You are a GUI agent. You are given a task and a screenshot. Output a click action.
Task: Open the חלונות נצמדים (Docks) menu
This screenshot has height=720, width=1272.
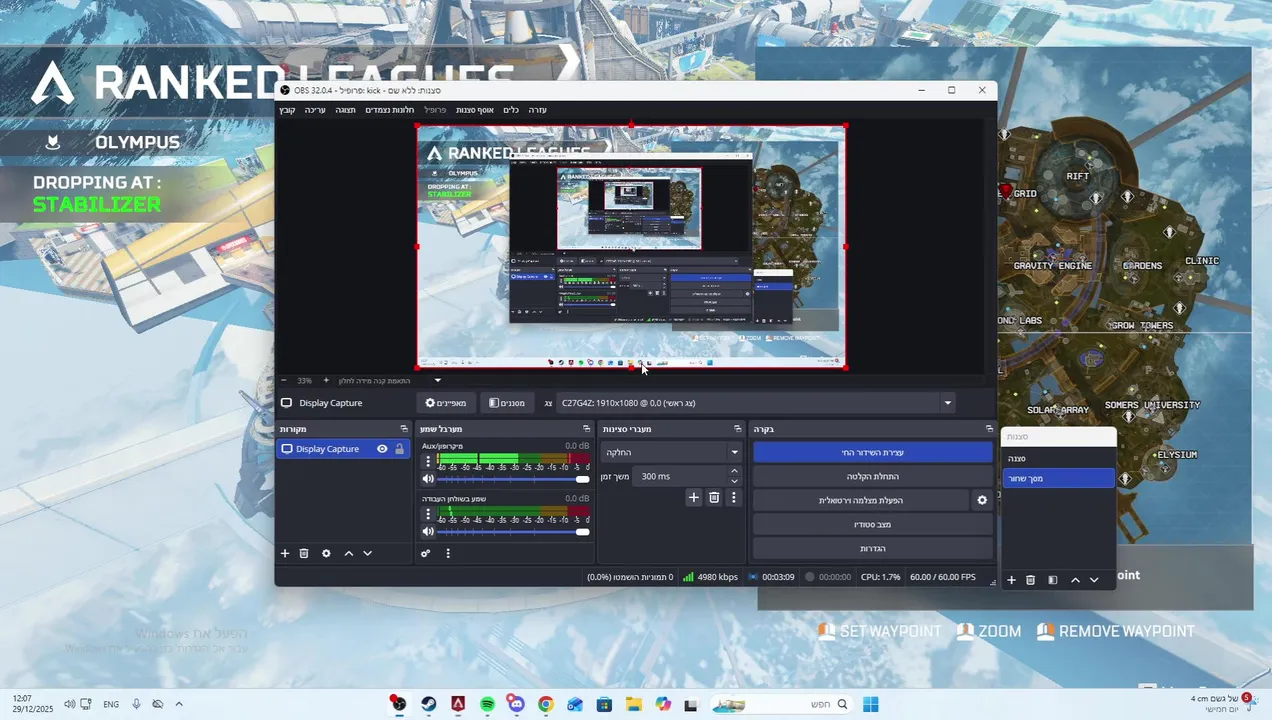point(390,110)
